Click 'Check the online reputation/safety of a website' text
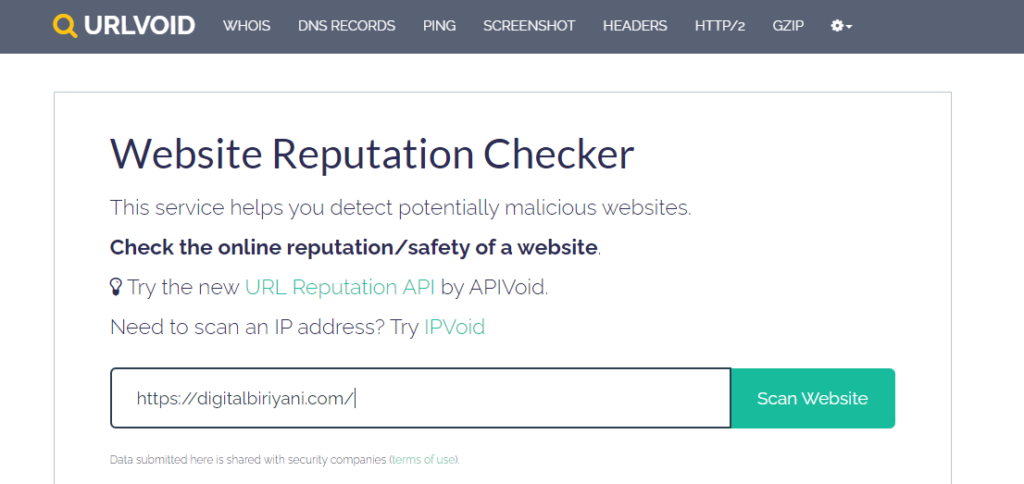The image size is (1024, 484). tap(353, 248)
